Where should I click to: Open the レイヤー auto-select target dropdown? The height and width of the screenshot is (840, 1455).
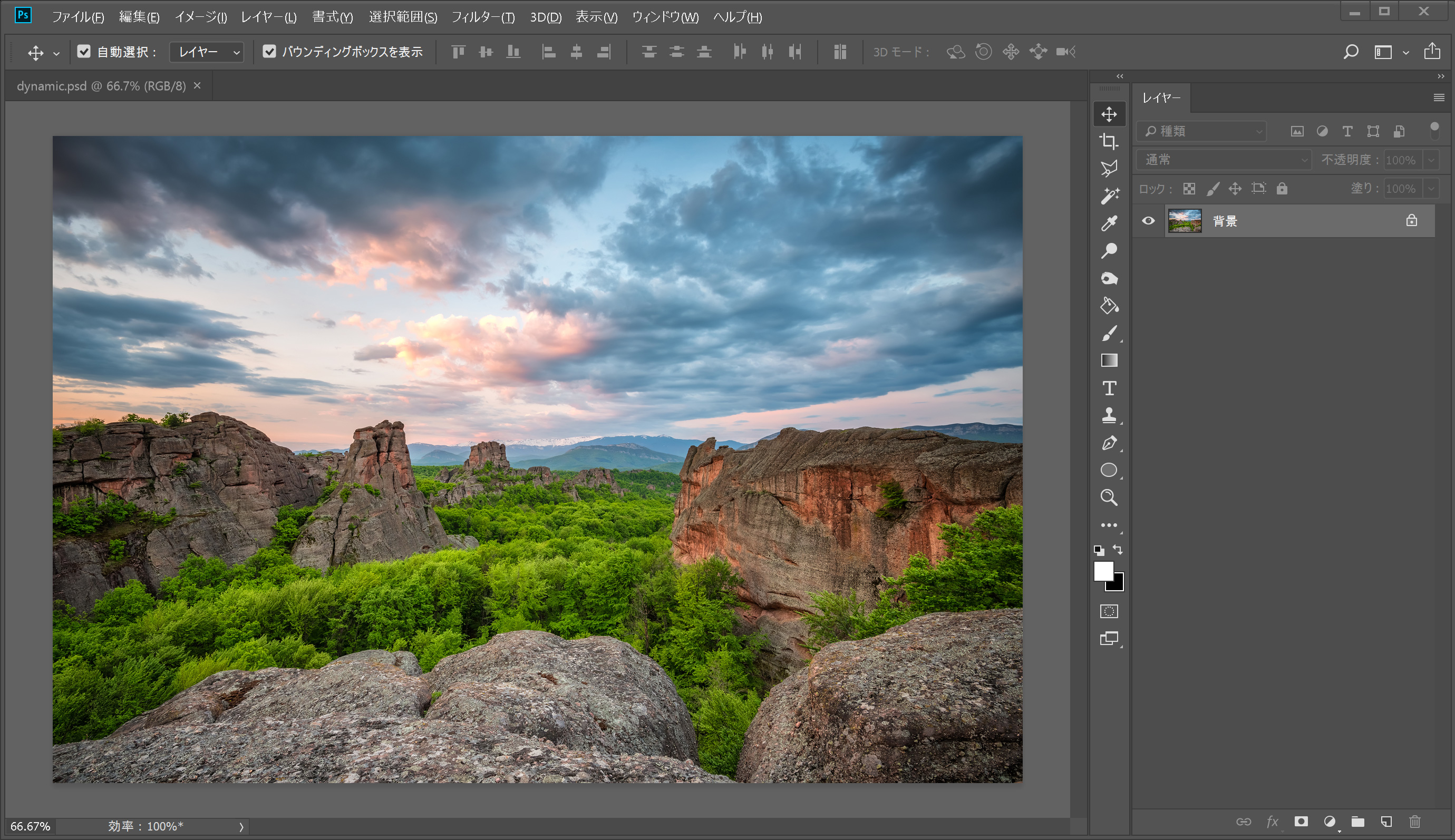pyautogui.click(x=207, y=52)
